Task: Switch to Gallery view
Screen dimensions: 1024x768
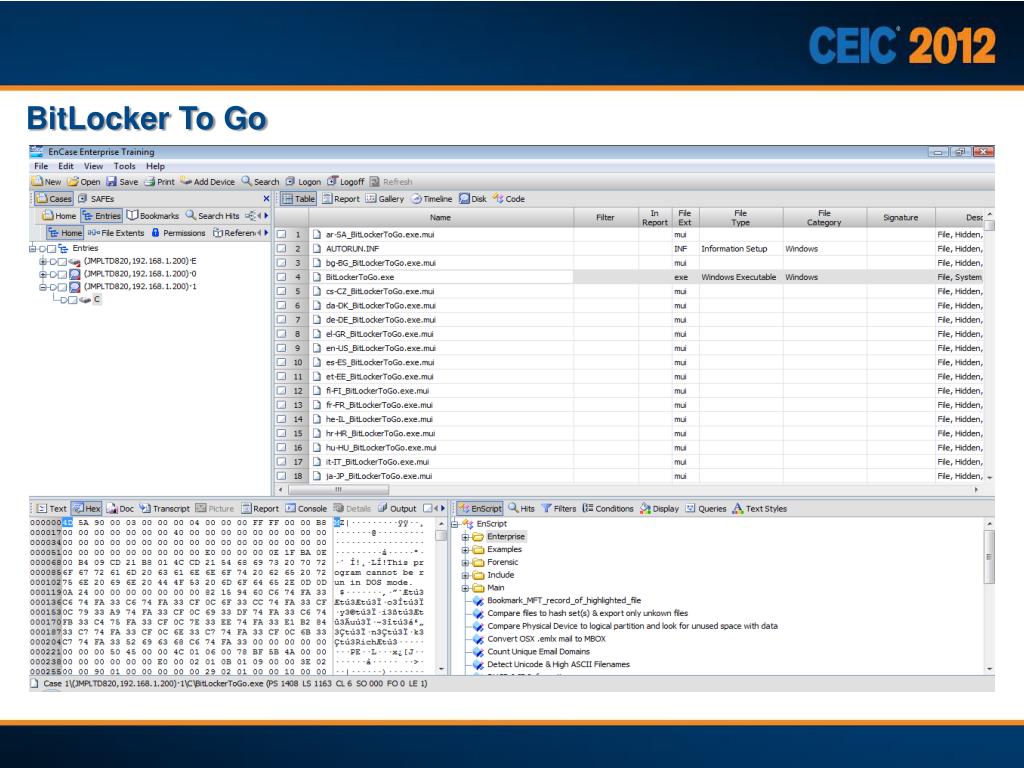Action: coord(385,199)
